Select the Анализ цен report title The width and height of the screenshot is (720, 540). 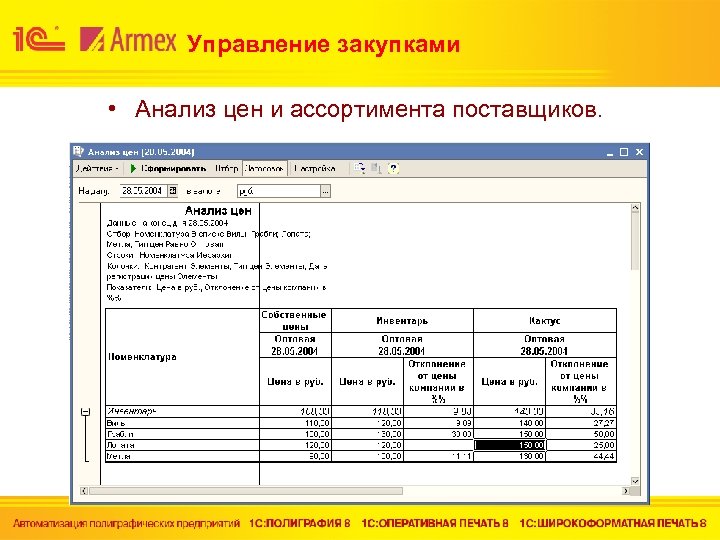pyautogui.click(x=218, y=211)
